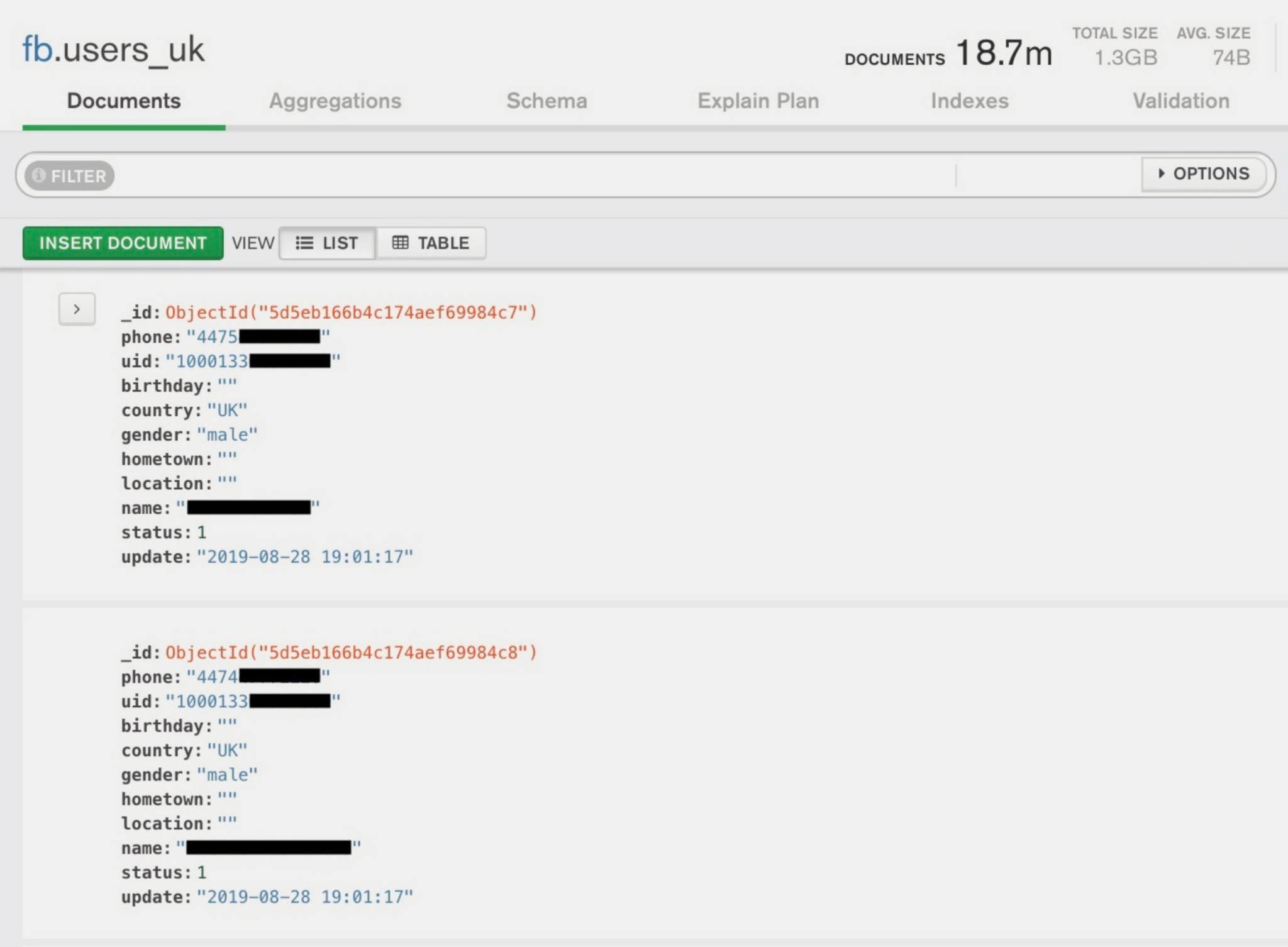Expand the first document row
The width and height of the screenshot is (1288, 947).
point(76,308)
